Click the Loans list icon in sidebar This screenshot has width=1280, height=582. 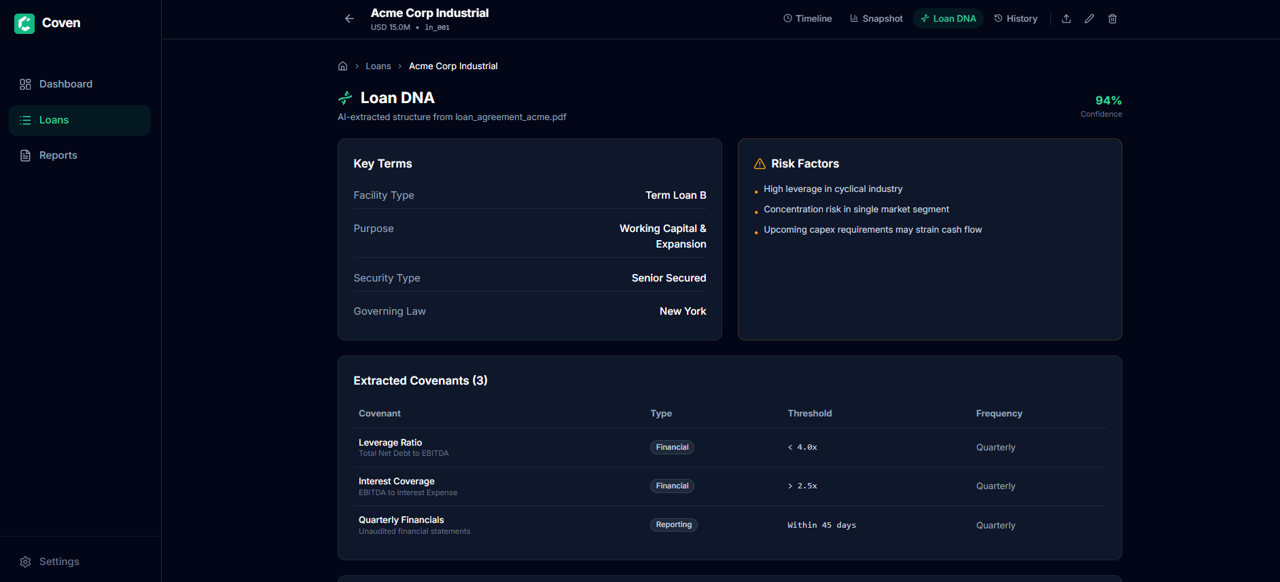[26, 120]
